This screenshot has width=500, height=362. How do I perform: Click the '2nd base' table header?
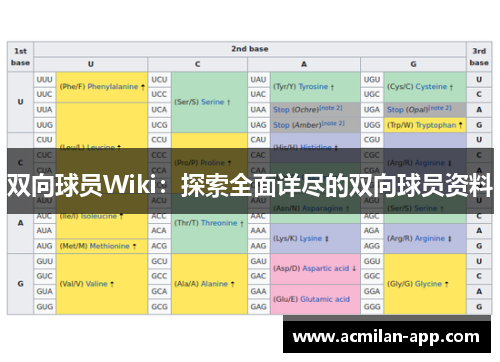point(250,49)
